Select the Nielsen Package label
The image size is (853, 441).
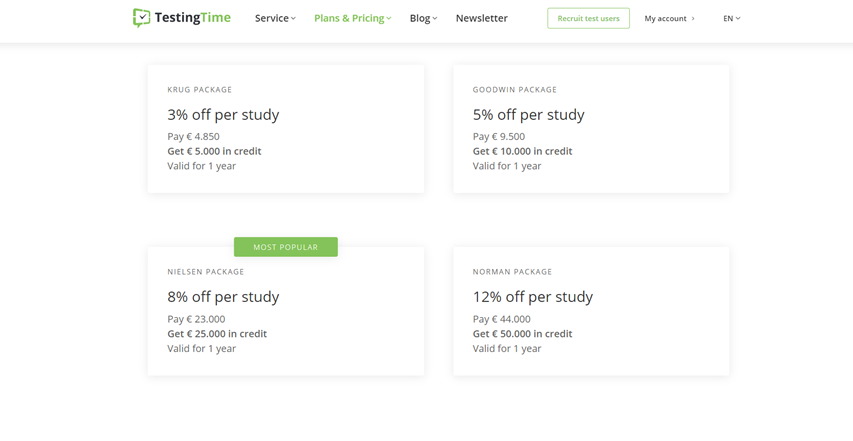click(x=206, y=271)
